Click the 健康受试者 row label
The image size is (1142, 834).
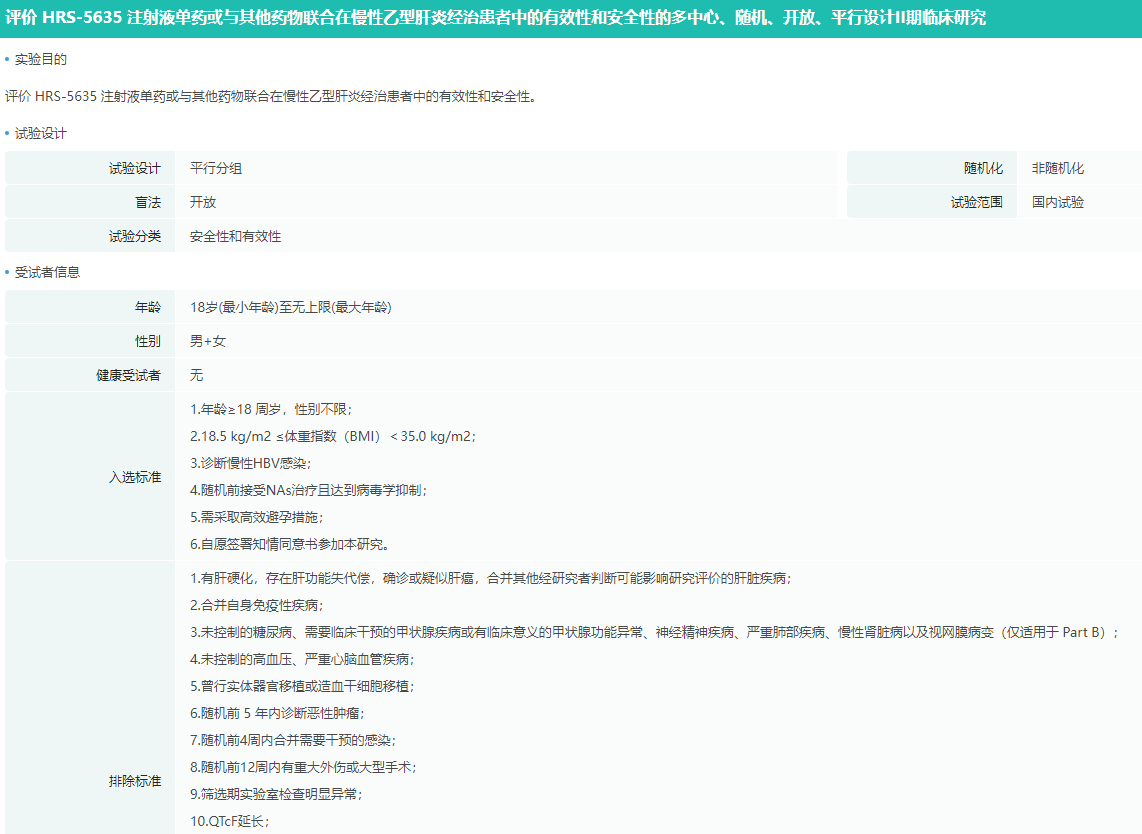[x=128, y=375]
